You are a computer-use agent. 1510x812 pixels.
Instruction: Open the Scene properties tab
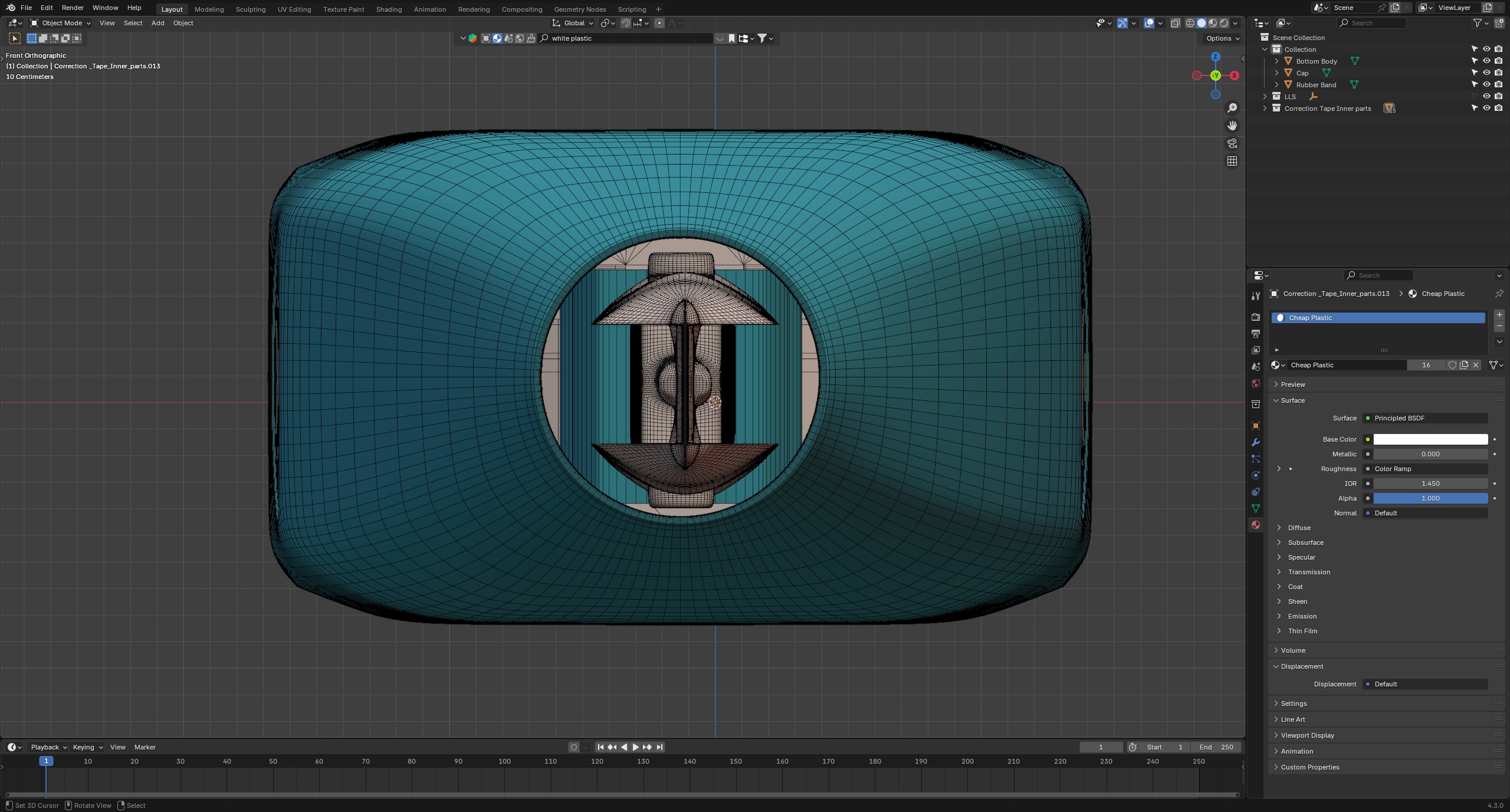click(1256, 367)
